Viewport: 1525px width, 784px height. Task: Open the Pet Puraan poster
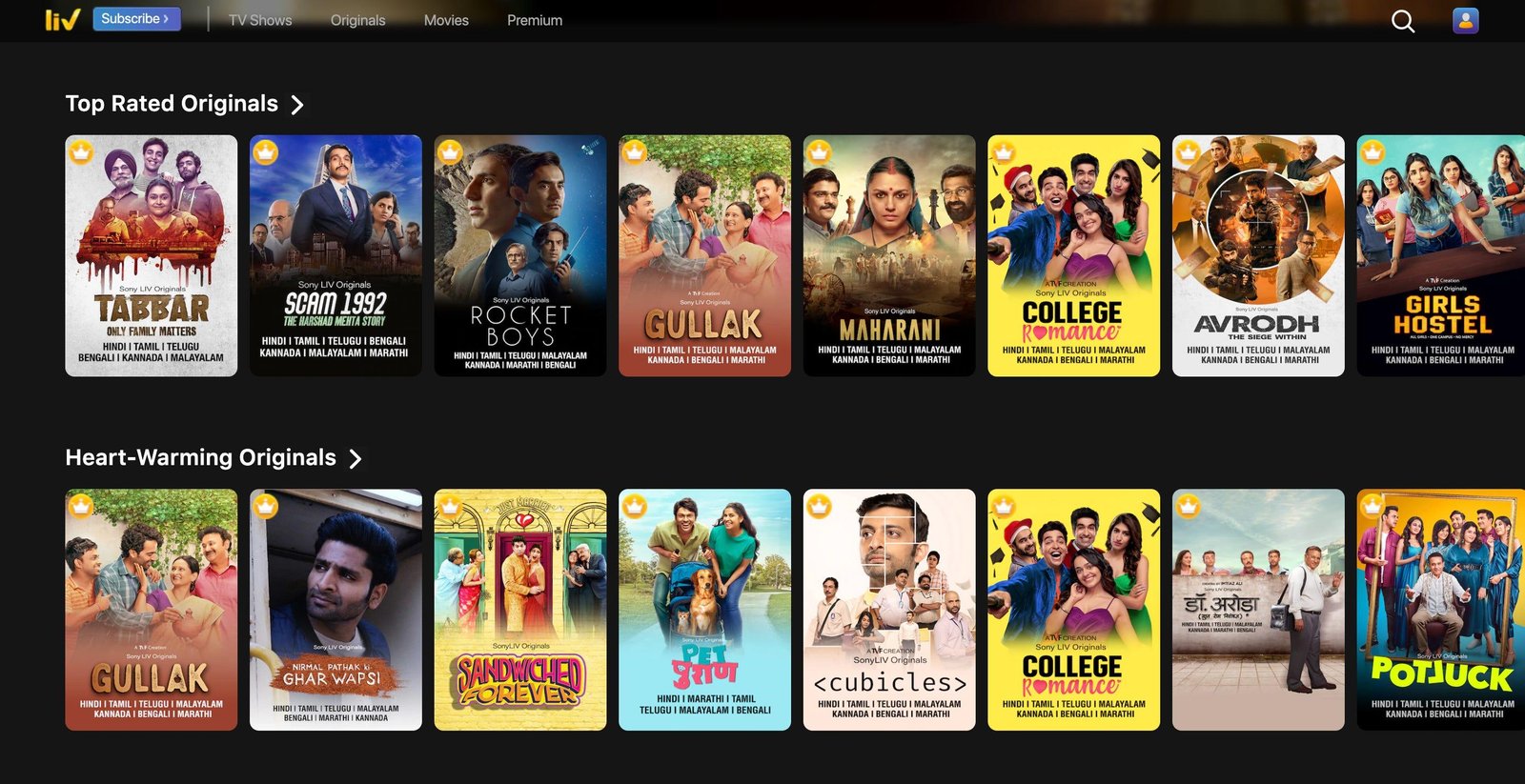click(x=704, y=610)
